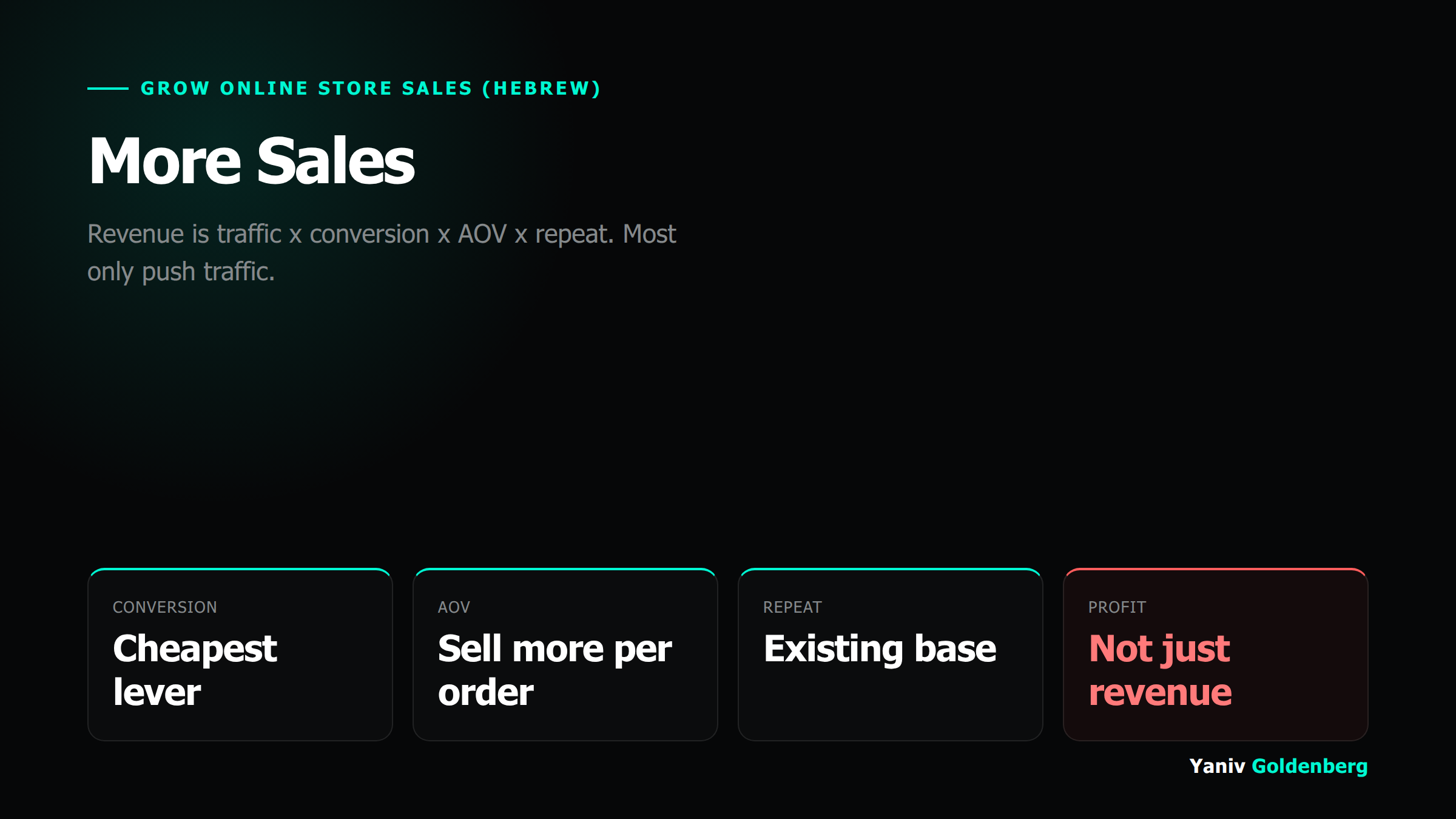
Task: Click the AOV small label
Action: coord(454,607)
